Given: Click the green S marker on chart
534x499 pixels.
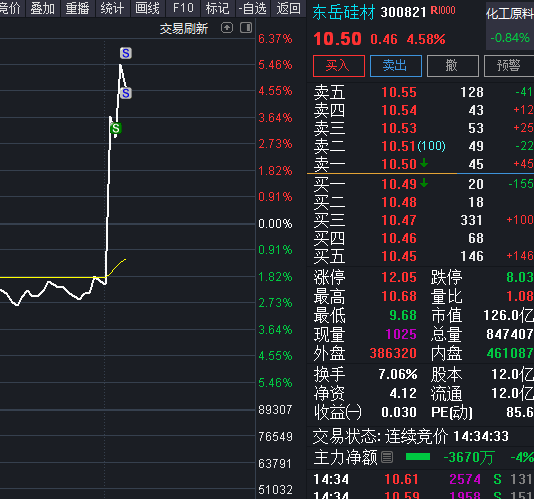Looking at the screenshot, I should tap(116, 128).
